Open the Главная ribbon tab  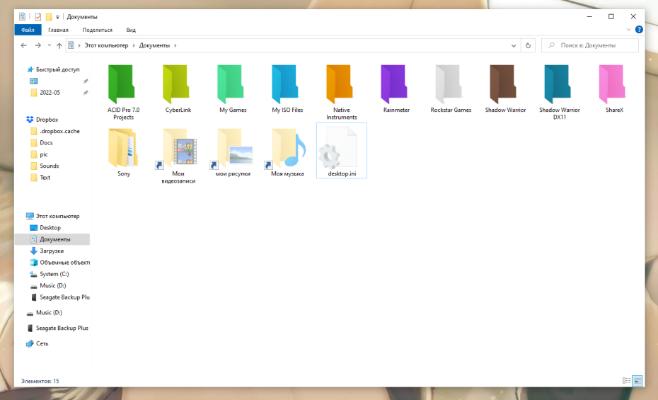58,30
